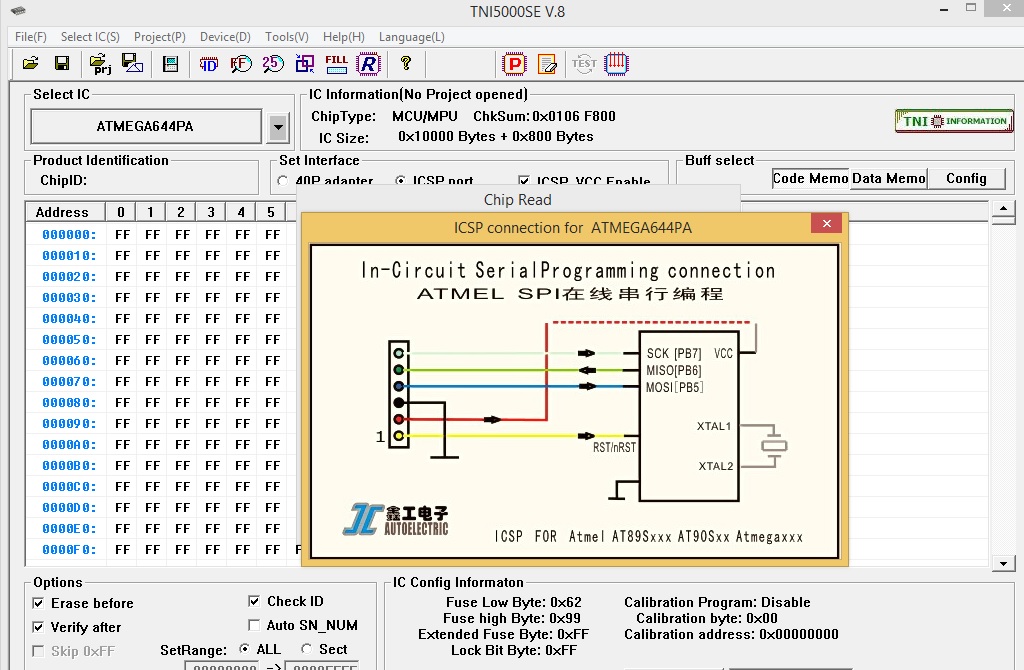Screen dimensions: 1024x670
Task: Click the ATMEGA644PA chip selection box
Action: coord(146,127)
